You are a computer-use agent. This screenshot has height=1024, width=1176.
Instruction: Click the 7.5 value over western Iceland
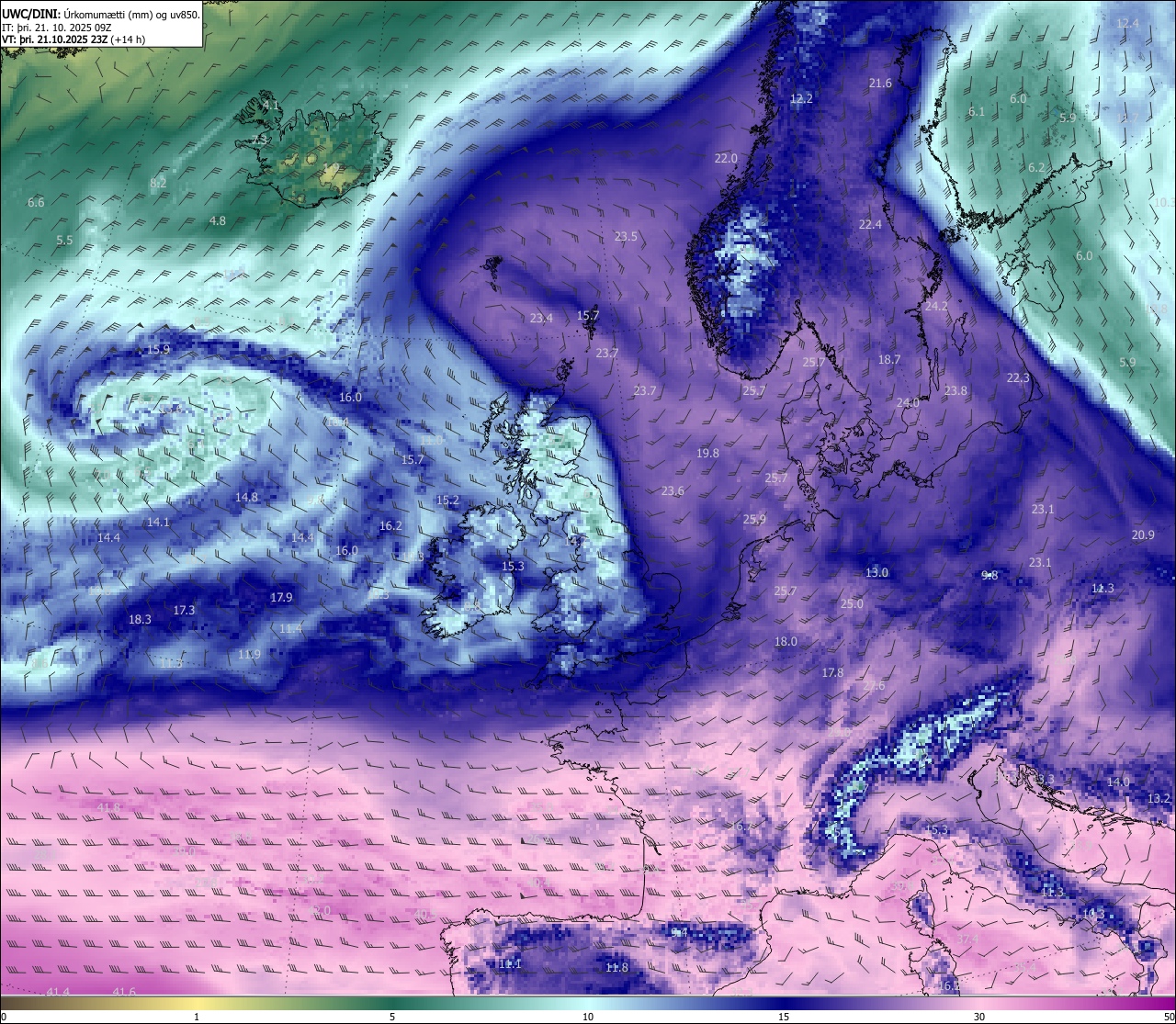[260, 141]
